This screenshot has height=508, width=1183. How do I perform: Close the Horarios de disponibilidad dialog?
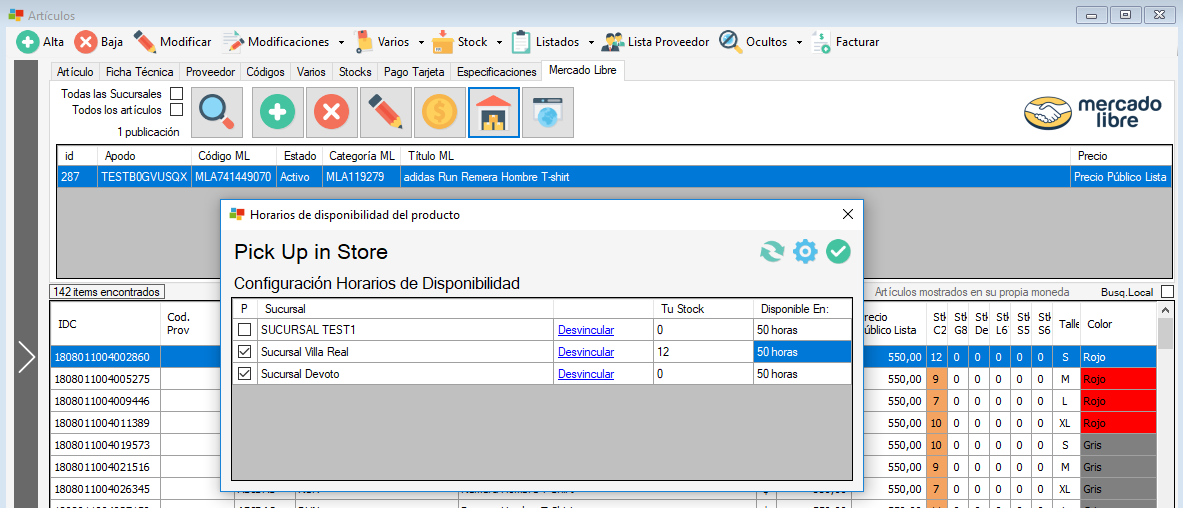click(x=847, y=214)
